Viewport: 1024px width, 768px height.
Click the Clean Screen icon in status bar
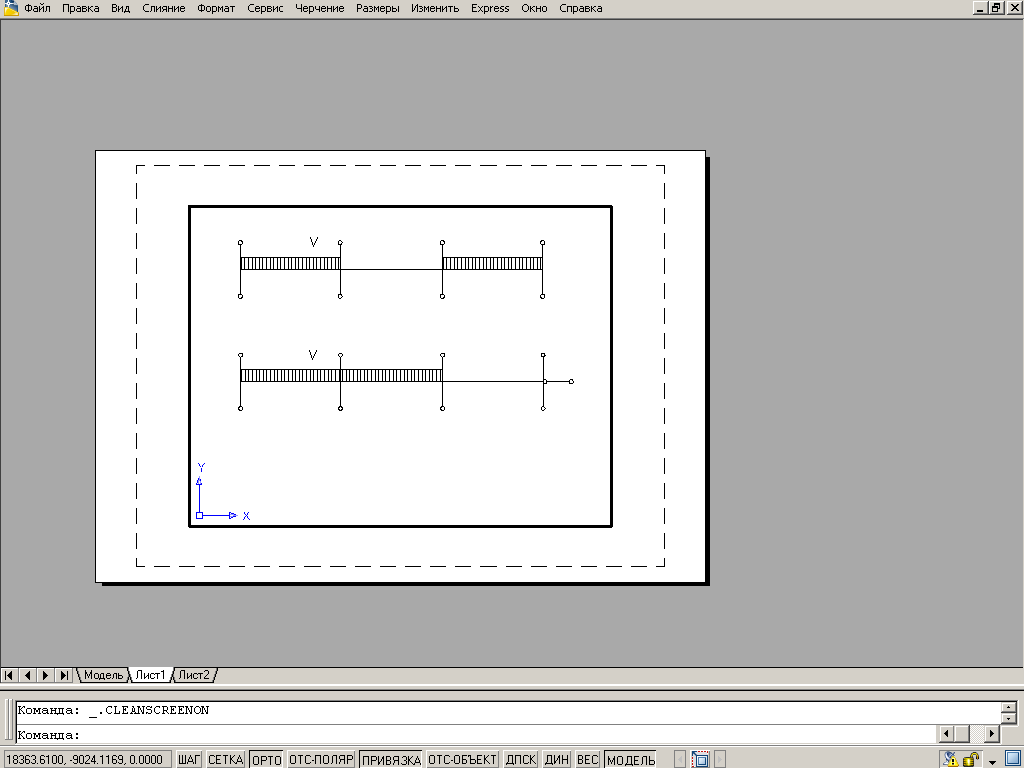pyautogui.click(x=1013, y=759)
